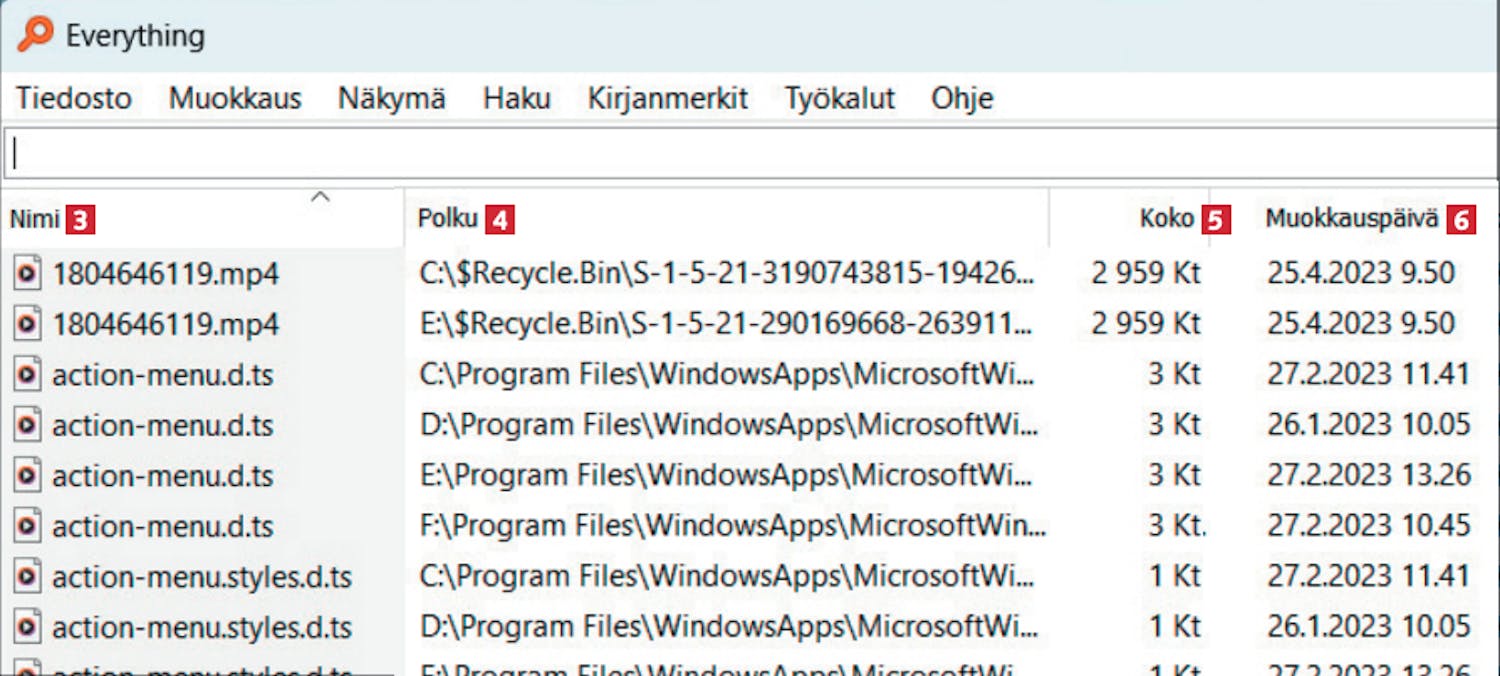Open the Kirjanmerkit menu
This screenshot has height=676, width=1500.
[668, 98]
